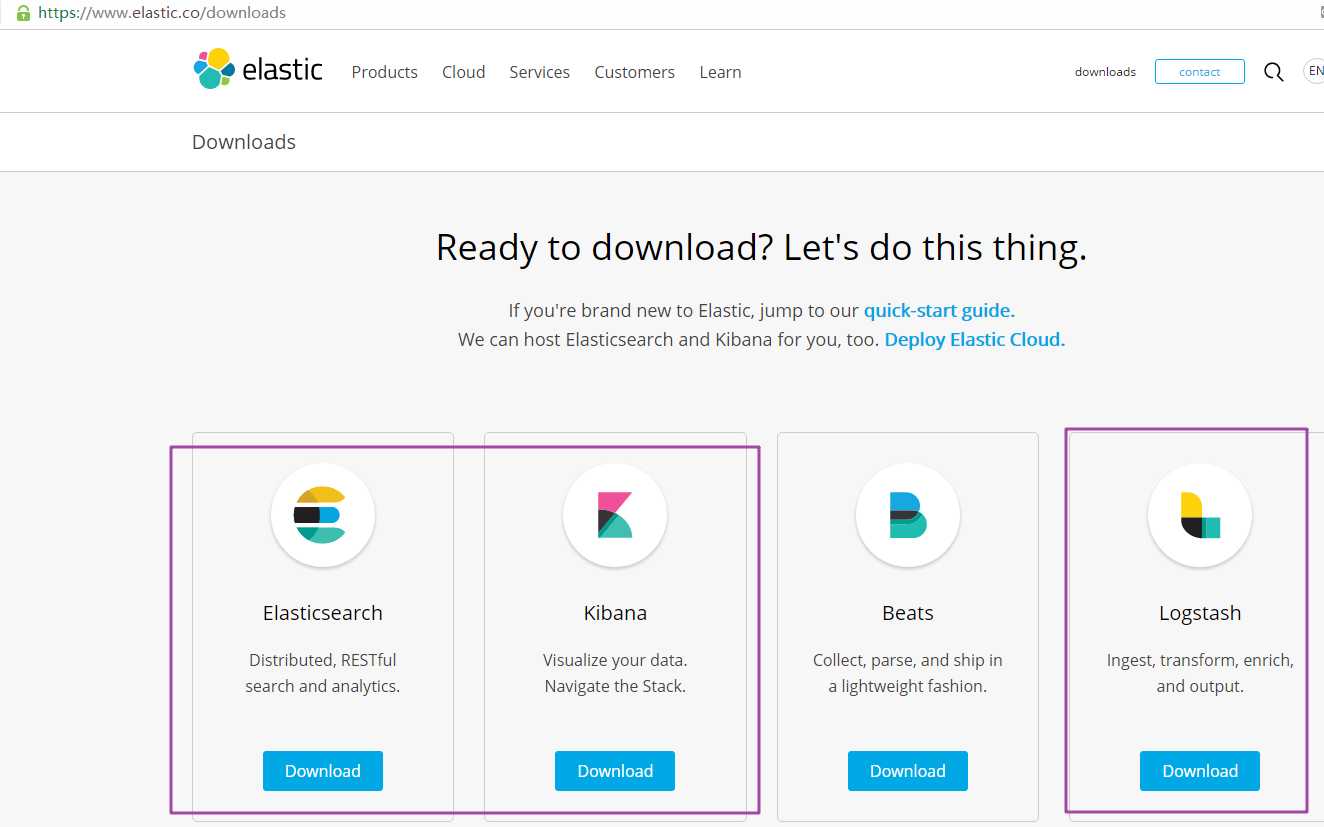This screenshot has width=1324, height=827.
Task: Click the Logstash product logo icon
Action: (x=1199, y=516)
